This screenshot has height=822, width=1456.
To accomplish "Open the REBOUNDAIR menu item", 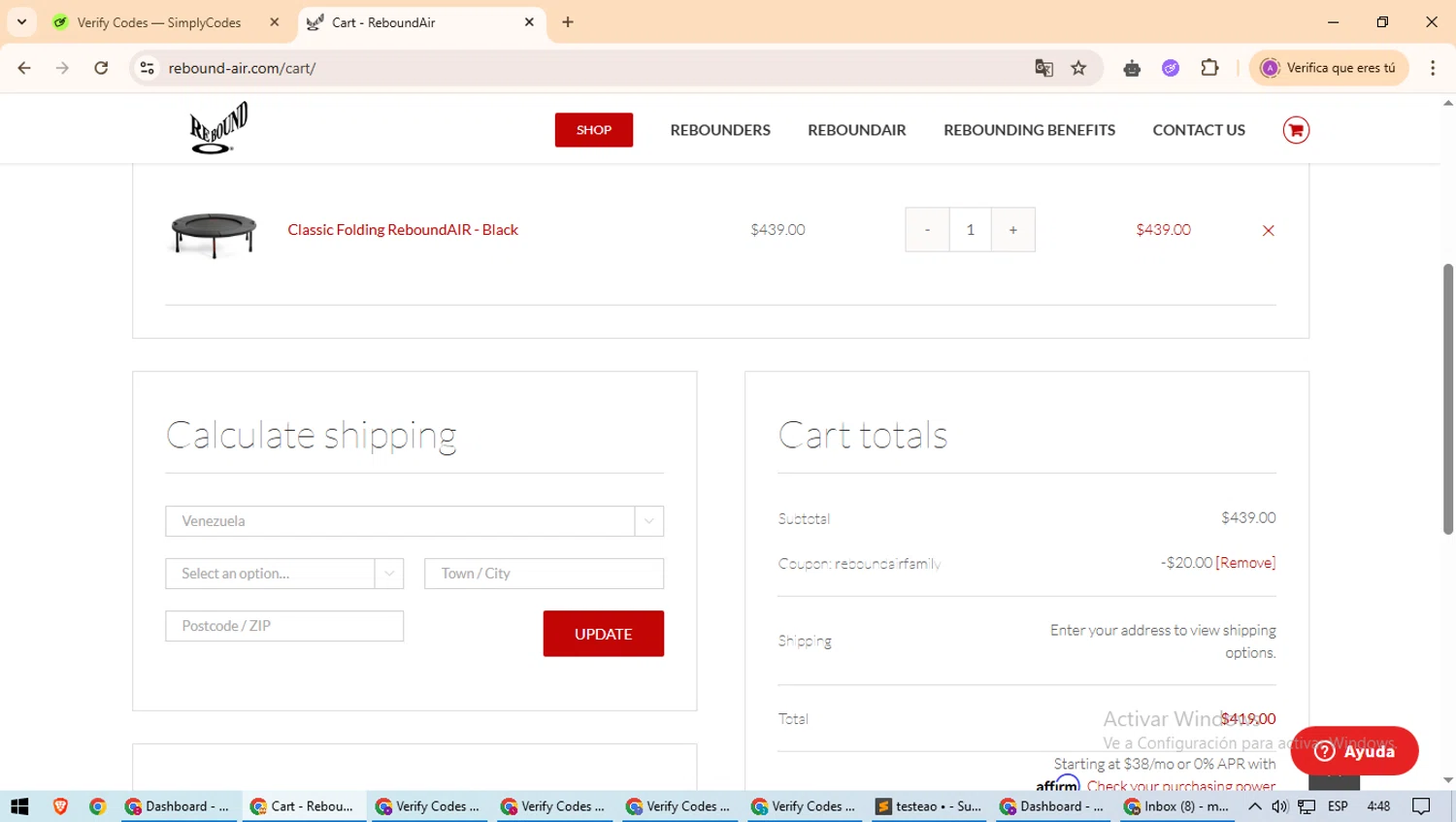I will pos(857,130).
